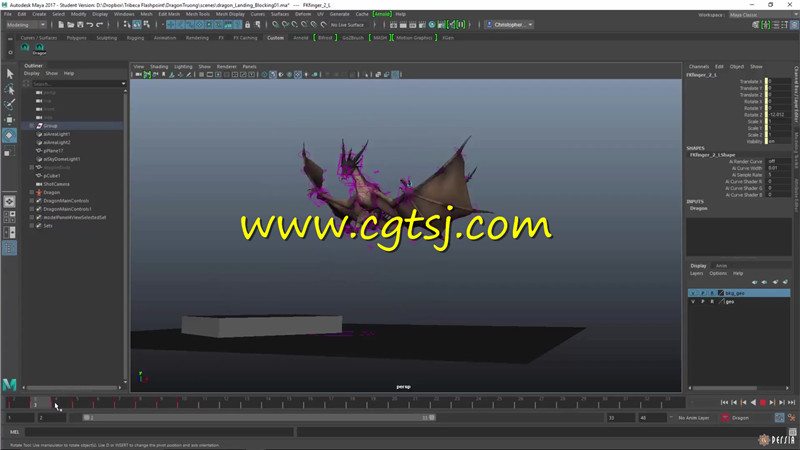
Task: Click the Open Scene folder icon
Action: pyautogui.click(x=70, y=24)
